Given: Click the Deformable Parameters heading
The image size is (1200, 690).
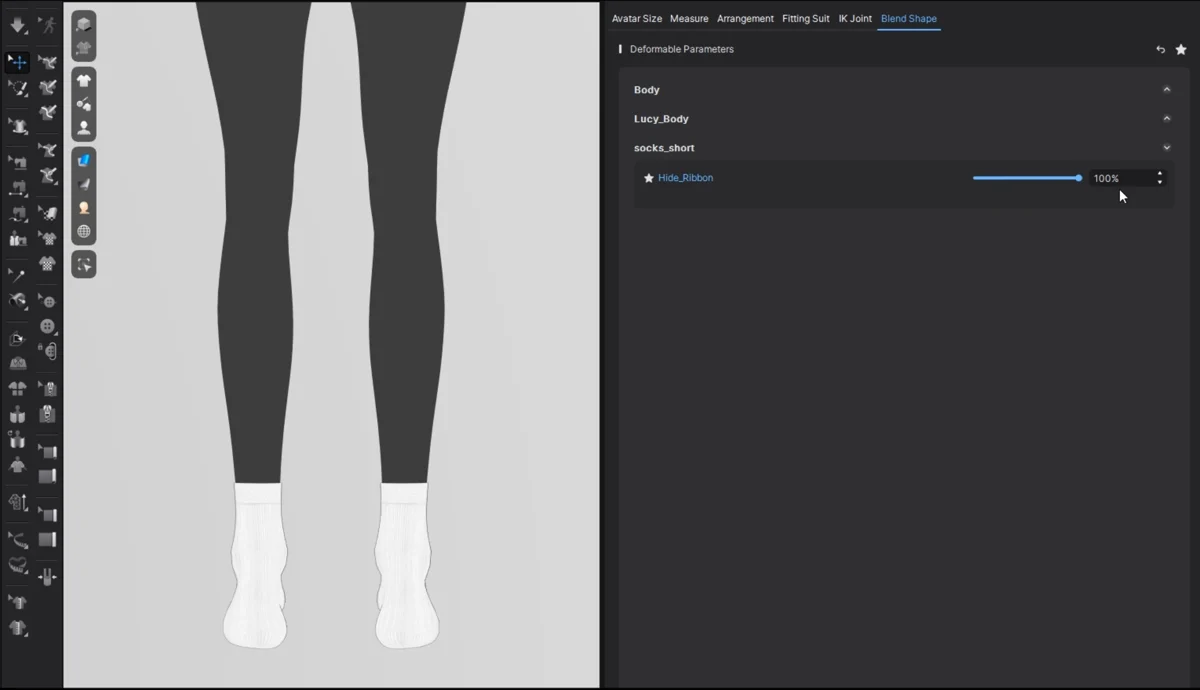Looking at the screenshot, I should (682, 49).
